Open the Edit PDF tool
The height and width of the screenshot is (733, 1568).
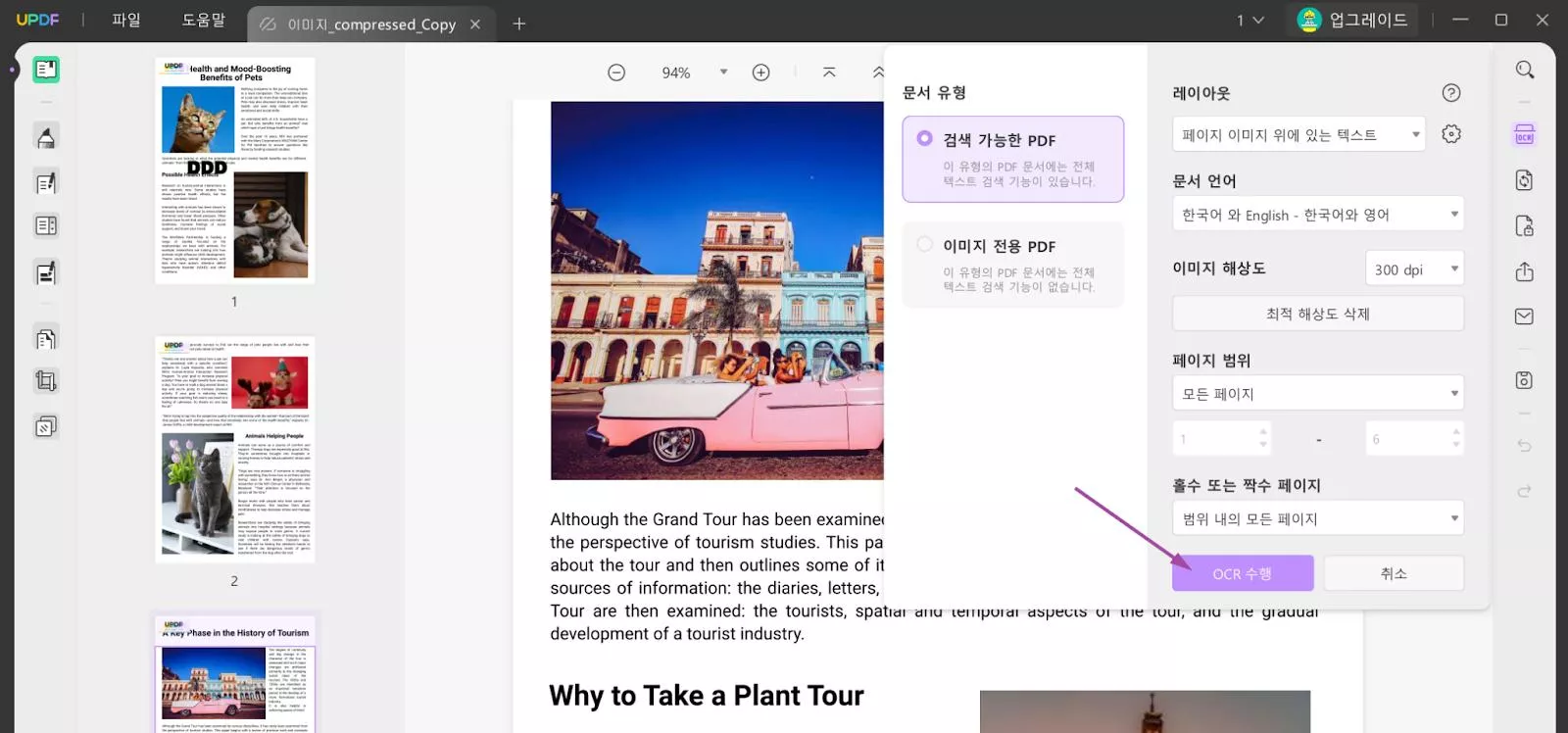(46, 182)
